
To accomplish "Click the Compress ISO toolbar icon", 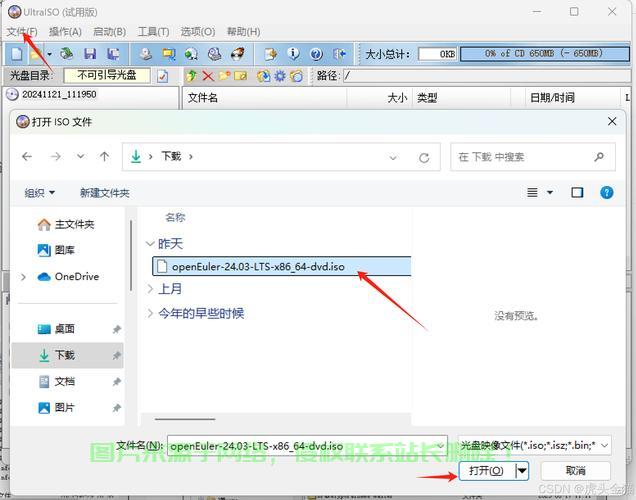I will (215, 54).
